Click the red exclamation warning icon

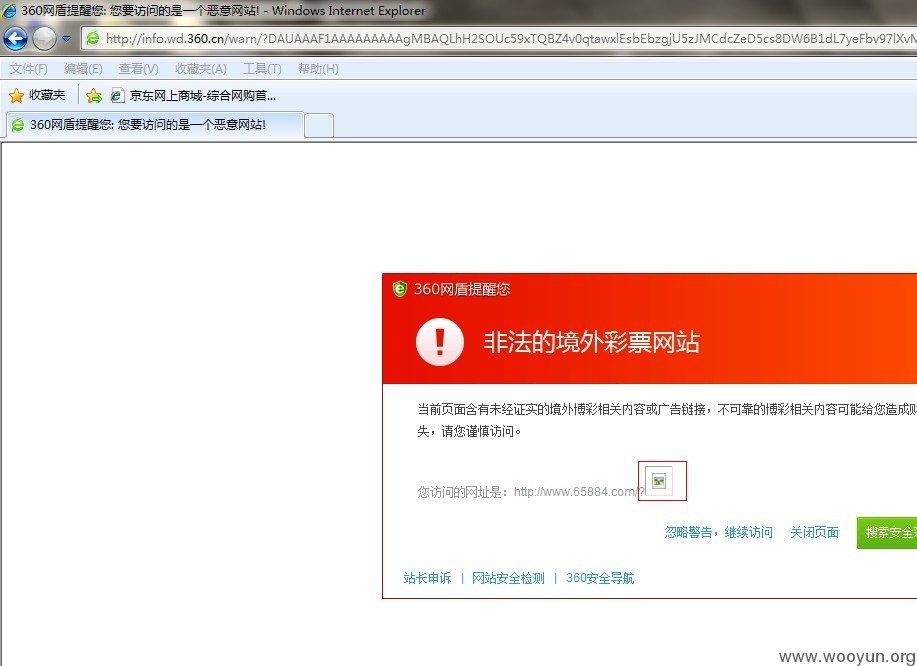click(x=440, y=342)
